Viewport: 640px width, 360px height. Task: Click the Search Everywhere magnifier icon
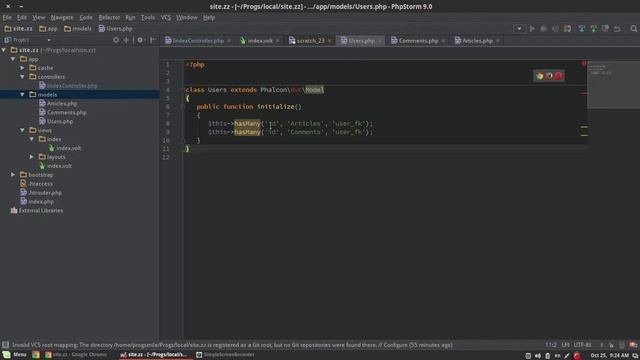click(x=633, y=29)
